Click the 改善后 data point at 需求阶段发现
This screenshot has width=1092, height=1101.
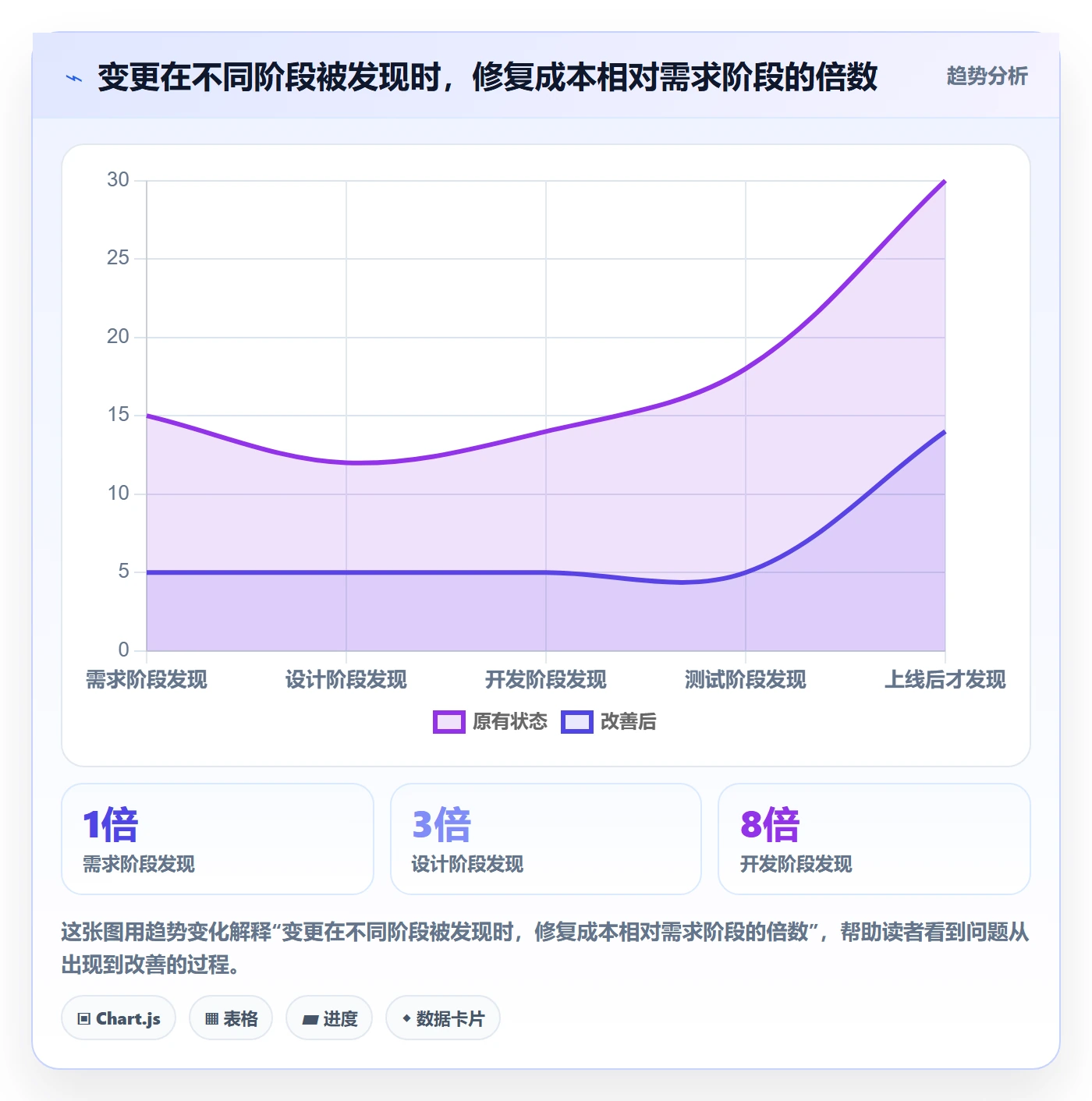147,572
